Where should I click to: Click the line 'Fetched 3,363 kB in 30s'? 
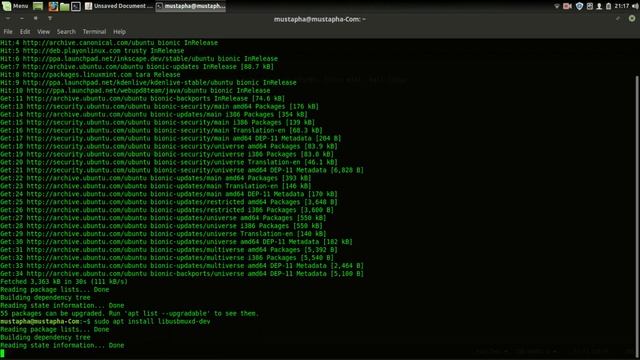pyautogui.click(x=64, y=282)
